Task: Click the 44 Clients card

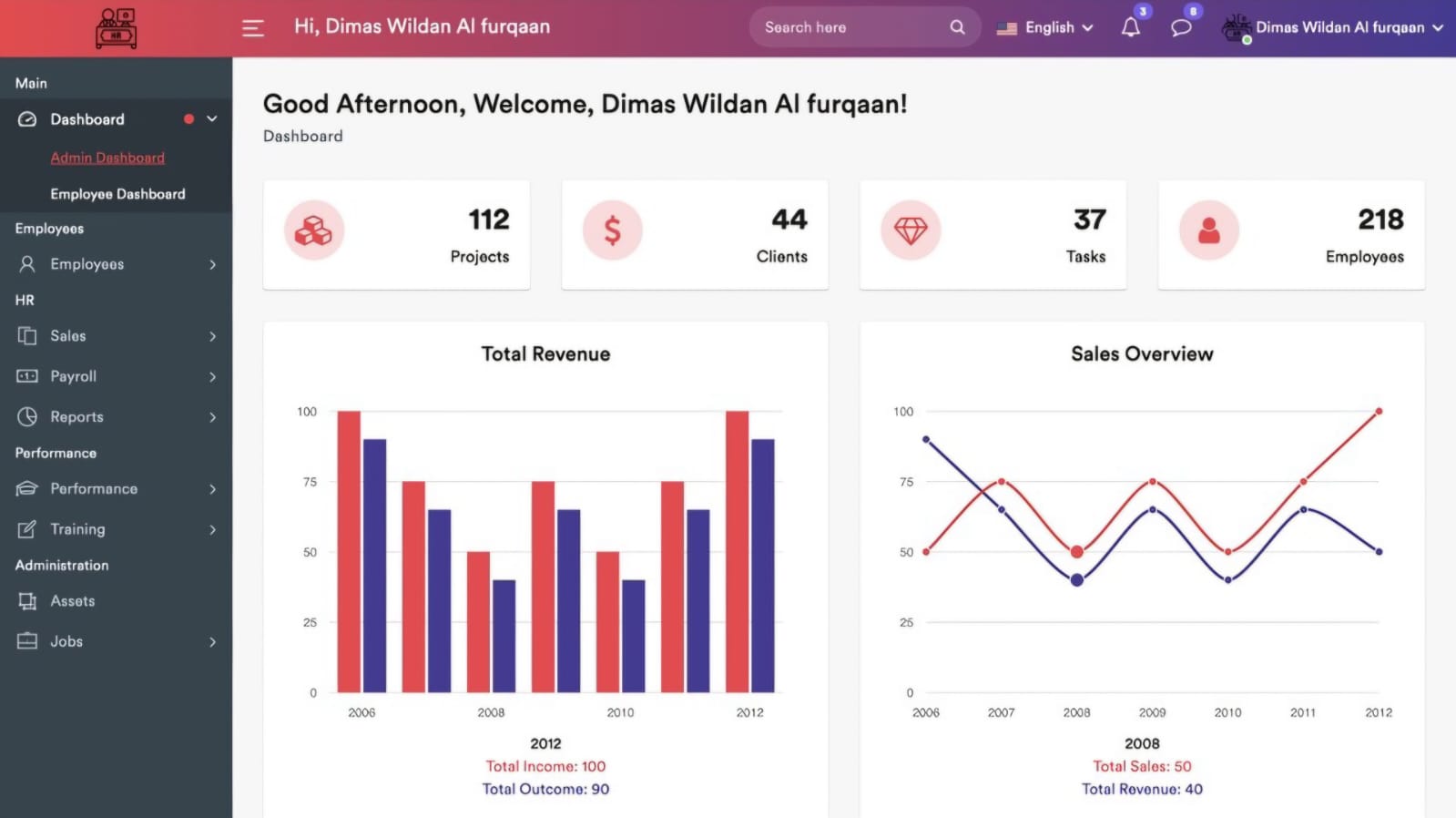Action: click(x=695, y=235)
